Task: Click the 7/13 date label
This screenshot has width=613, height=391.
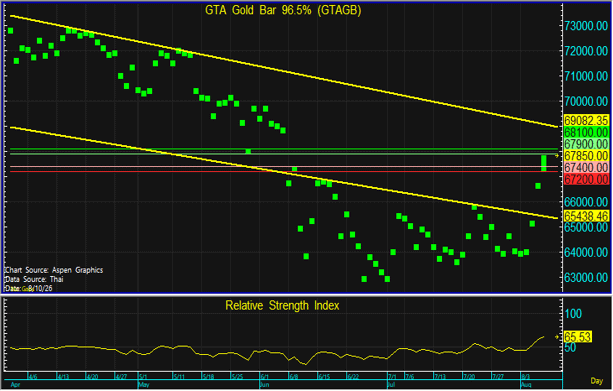Action: (x=440, y=377)
